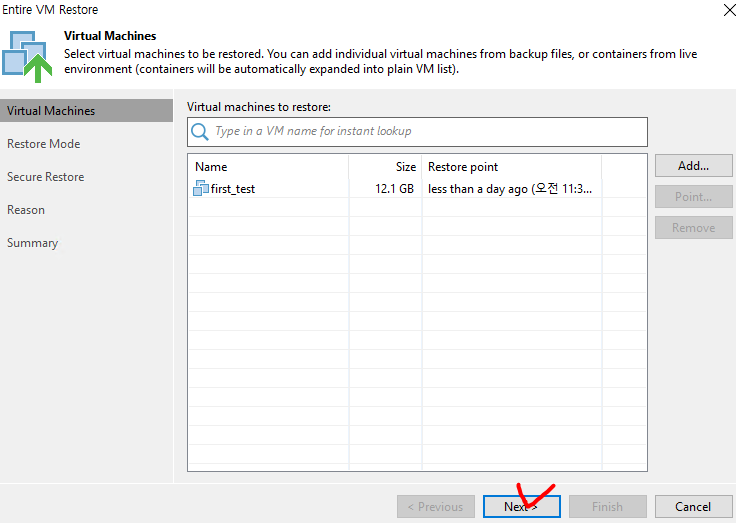This screenshot has width=736, height=523.
Task: Open the Reason step
Action: [x=26, y=210]
